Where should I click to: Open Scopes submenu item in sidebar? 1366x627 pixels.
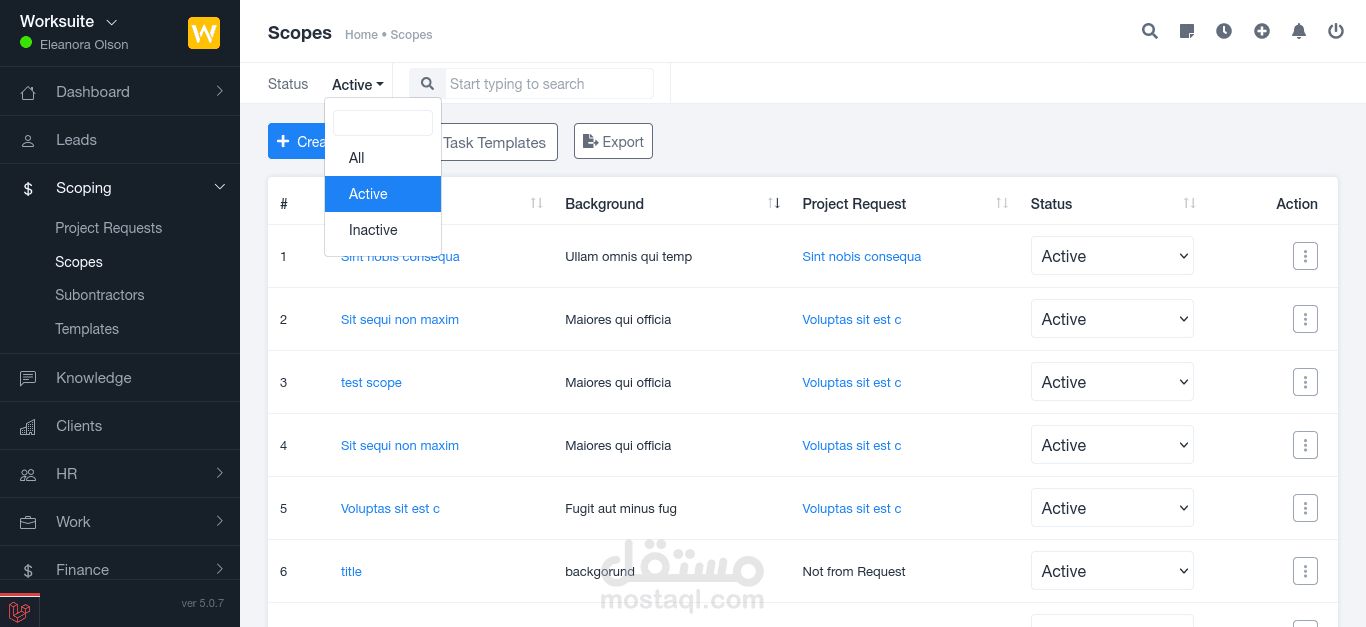[79, 262]
